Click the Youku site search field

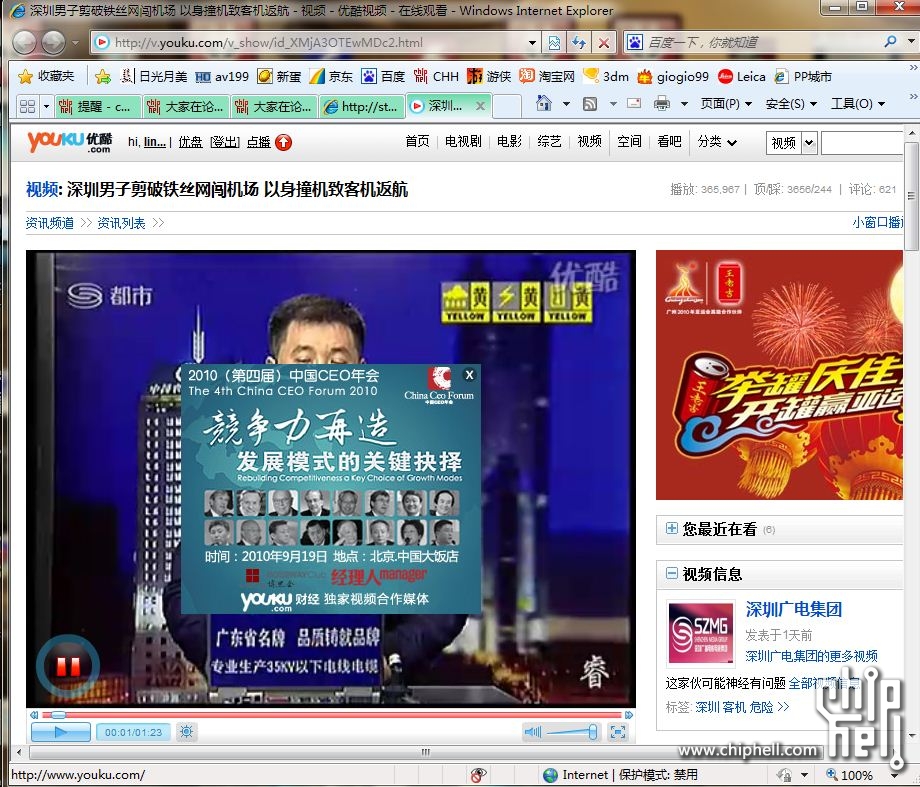[x=861, y=143]
